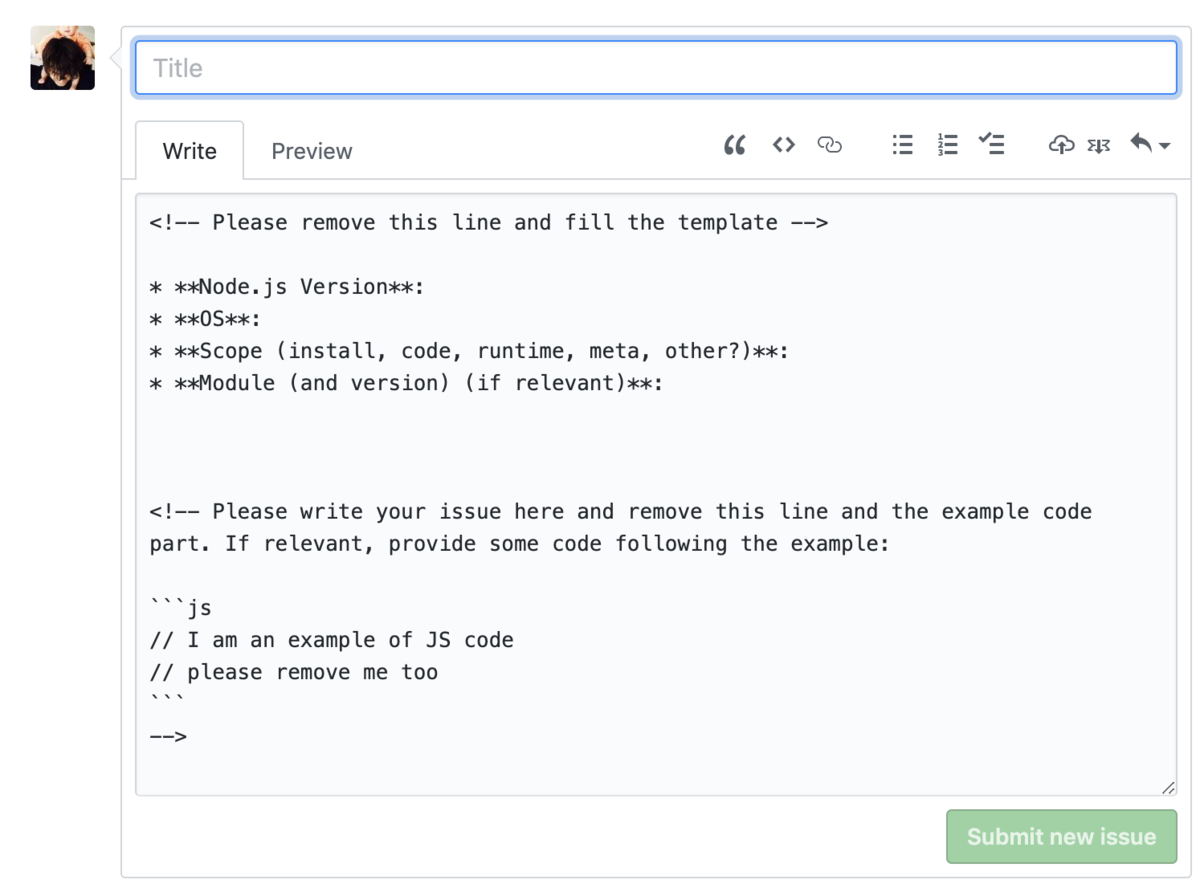Click the user avatar thumbnail
Viewport: 1200px width, 896px height.
pos(63,58)
